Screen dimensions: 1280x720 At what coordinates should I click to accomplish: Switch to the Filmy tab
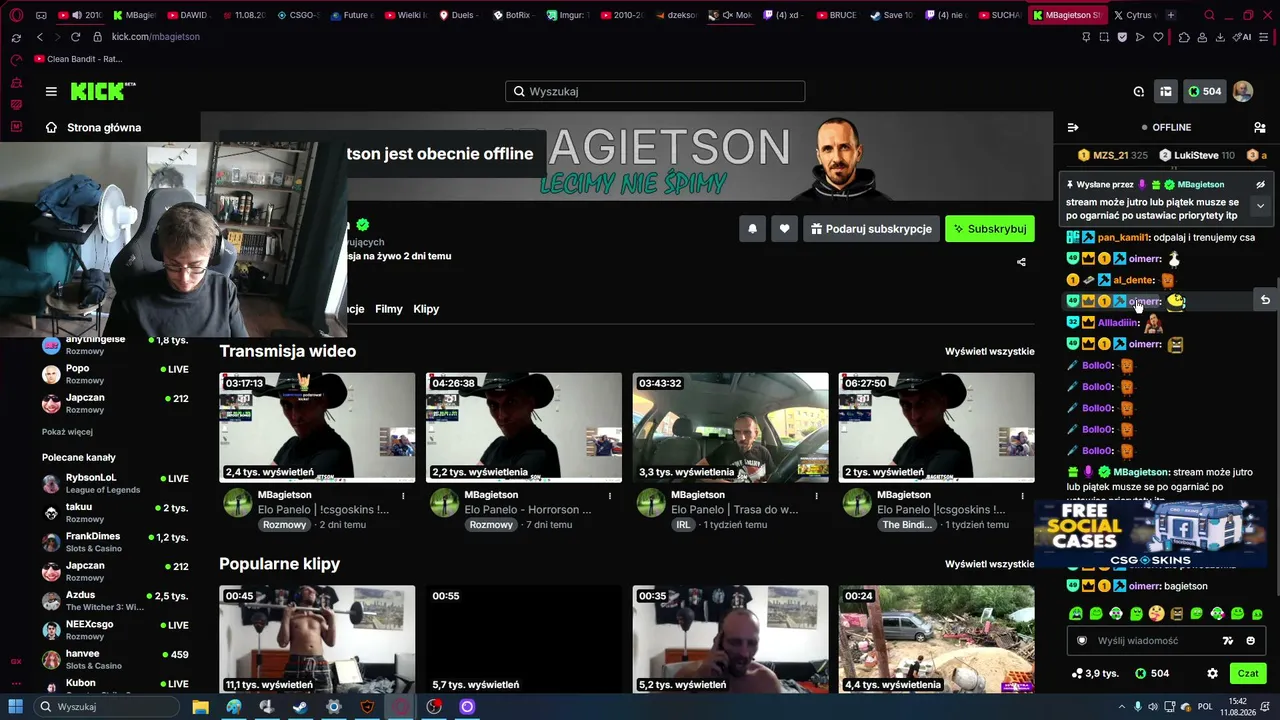[389, 309]
